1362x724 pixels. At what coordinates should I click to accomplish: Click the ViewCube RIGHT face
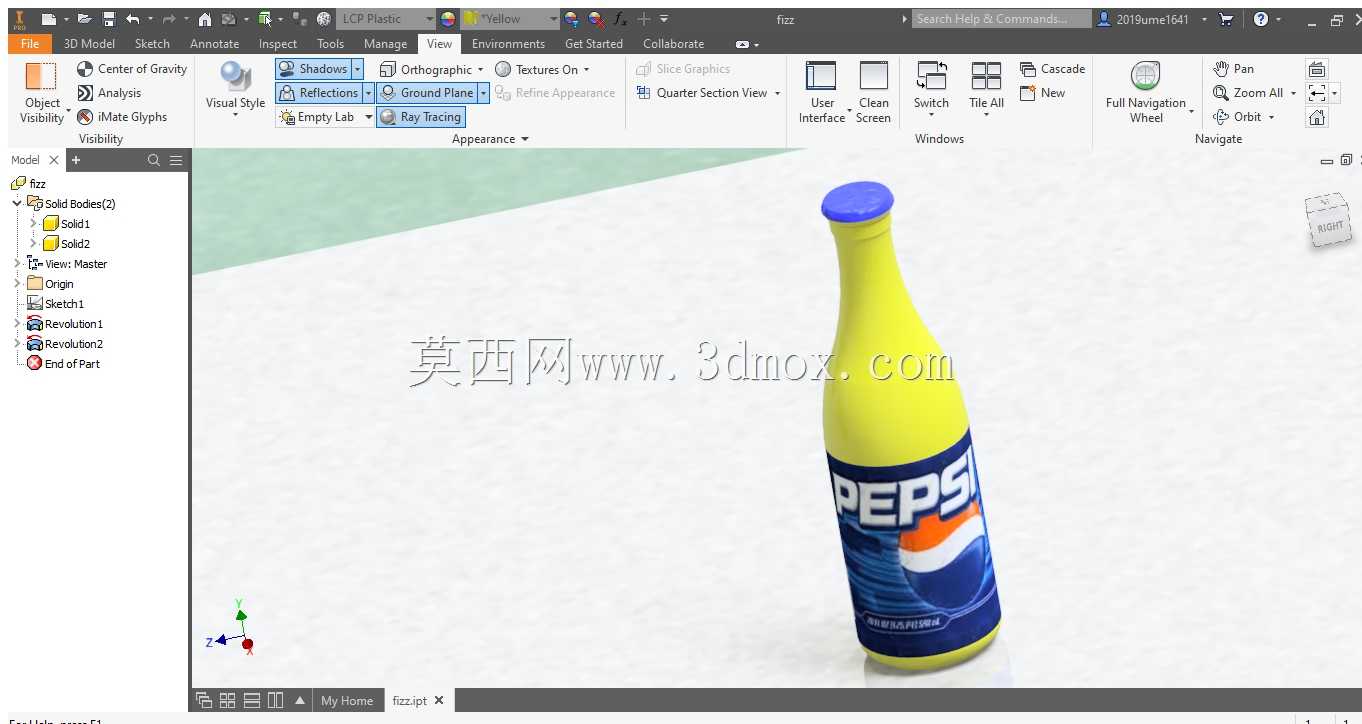click(1329, 226)
